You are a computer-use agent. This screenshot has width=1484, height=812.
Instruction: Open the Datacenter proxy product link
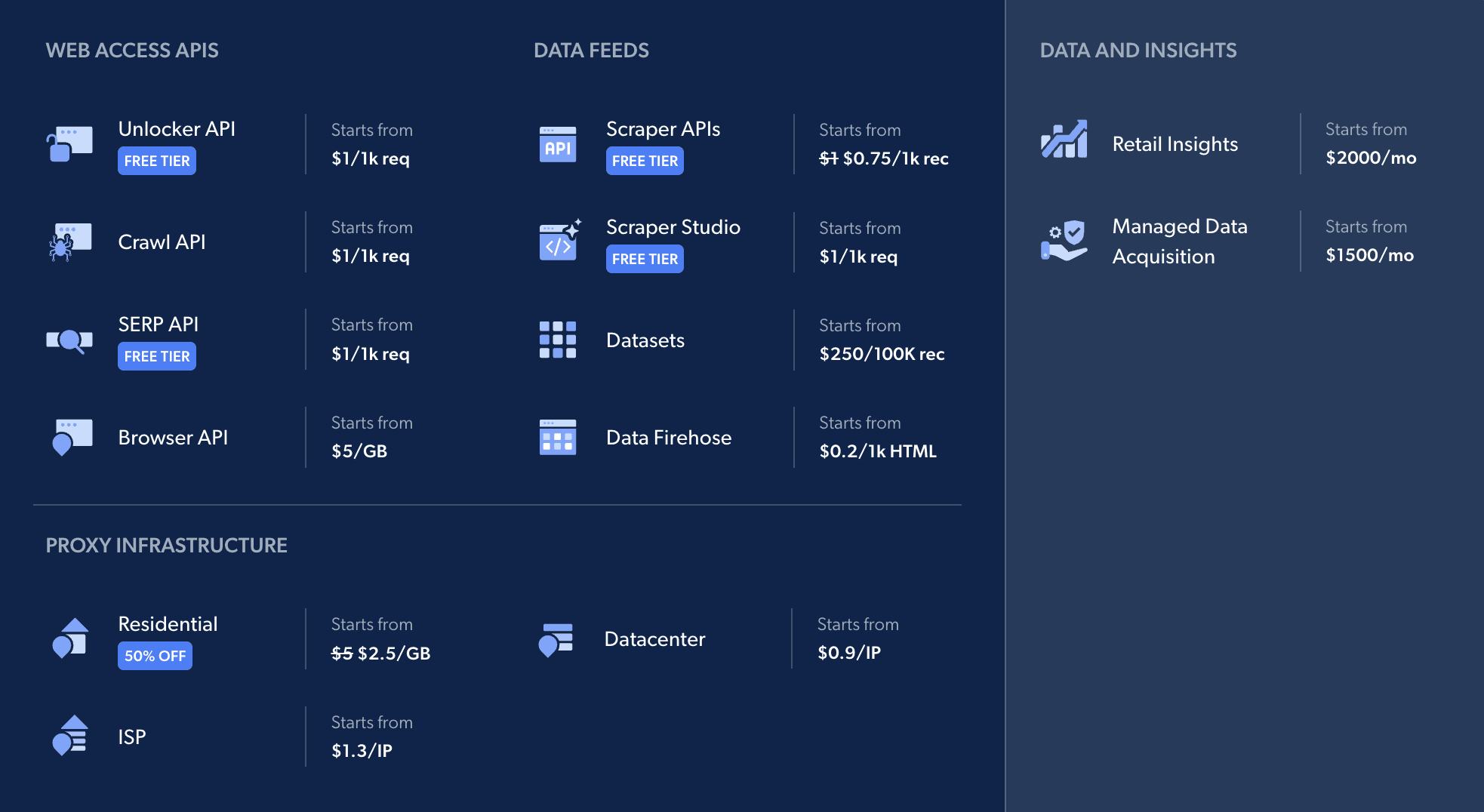click(x=654, y=639)
